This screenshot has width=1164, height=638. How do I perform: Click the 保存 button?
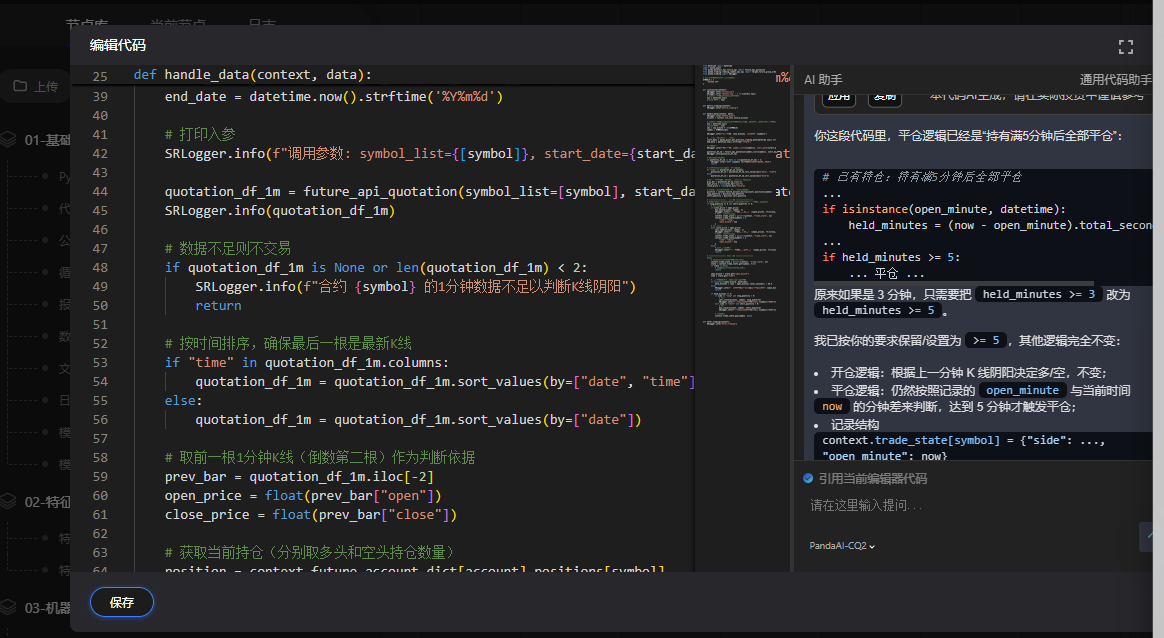click(122, 602)
